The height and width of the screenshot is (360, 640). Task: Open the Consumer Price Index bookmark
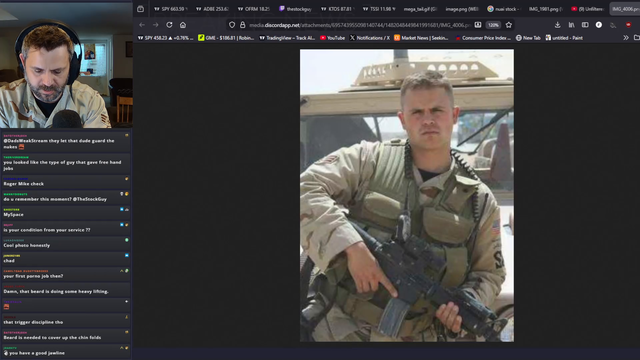[483, 38]
